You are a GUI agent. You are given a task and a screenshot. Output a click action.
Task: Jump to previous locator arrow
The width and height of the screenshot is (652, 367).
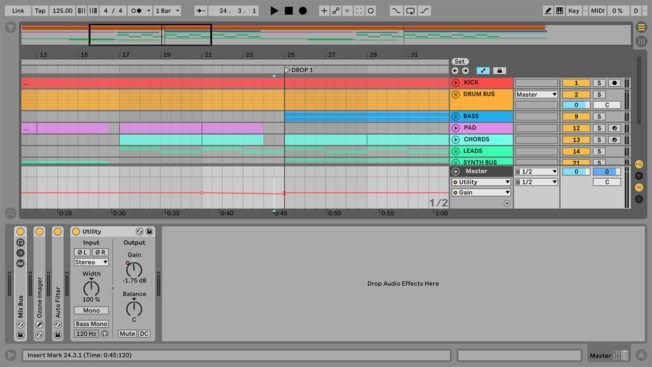coord(455,71)
